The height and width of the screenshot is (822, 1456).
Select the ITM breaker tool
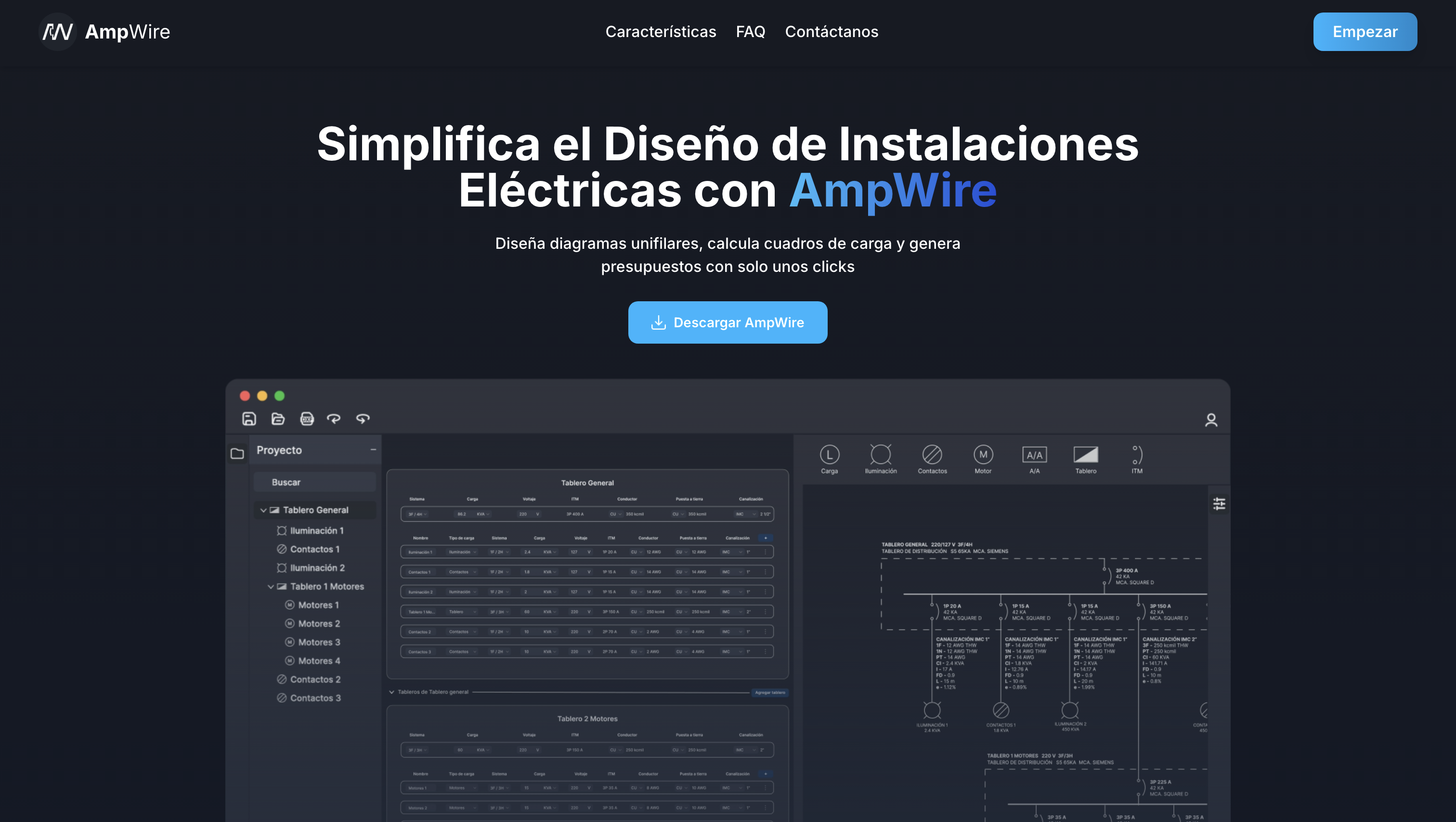click(x=1137, y=459)
